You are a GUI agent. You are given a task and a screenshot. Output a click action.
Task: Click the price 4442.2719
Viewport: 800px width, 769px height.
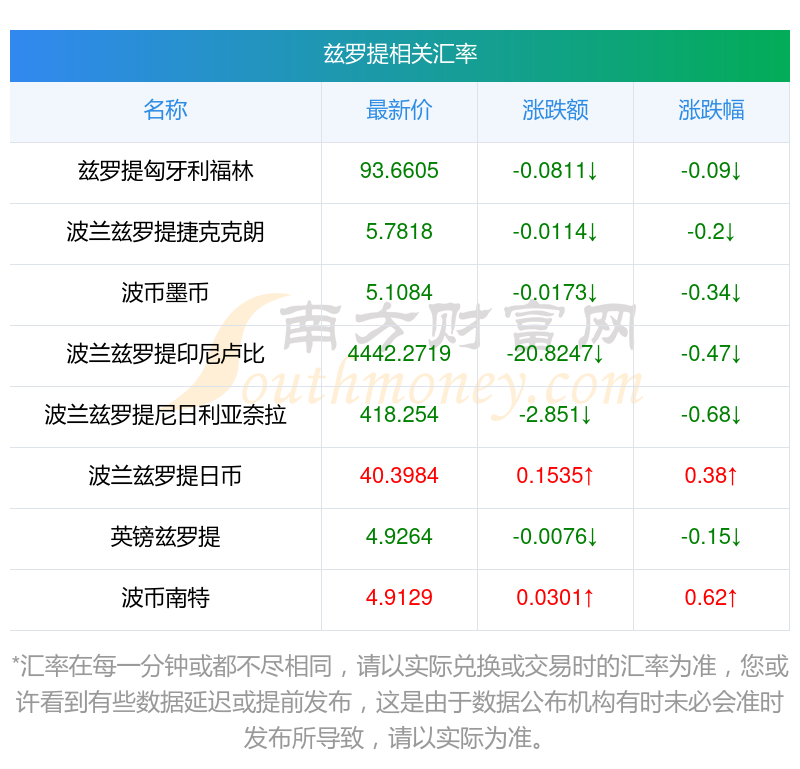click(399, 354)
